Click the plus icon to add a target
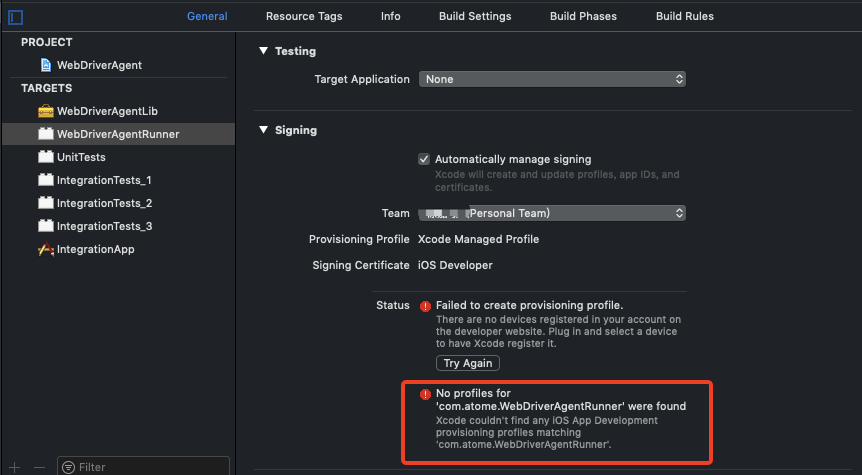The height and width of the screenshot is (475, 862). click(15, 467)
